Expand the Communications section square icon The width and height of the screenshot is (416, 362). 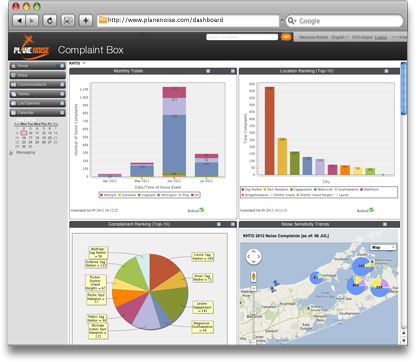[x=62, y=85]
